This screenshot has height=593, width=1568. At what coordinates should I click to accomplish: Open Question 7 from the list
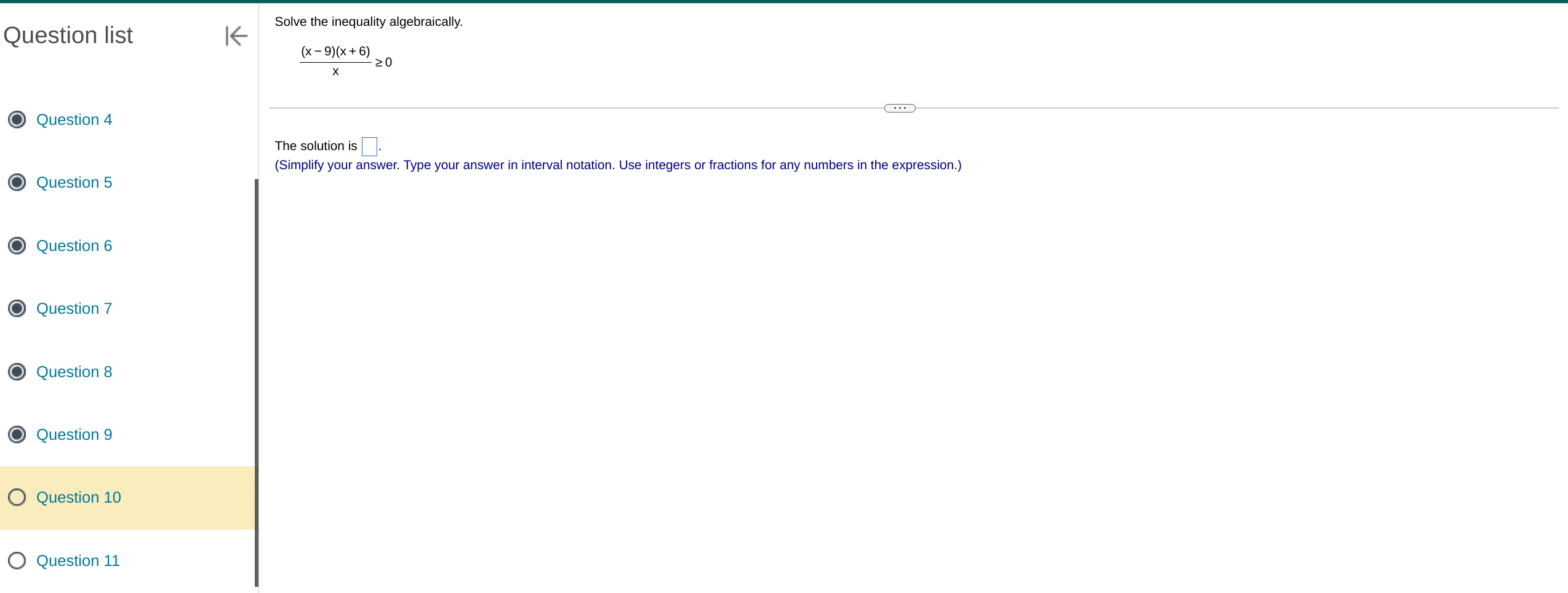[74, 308]
